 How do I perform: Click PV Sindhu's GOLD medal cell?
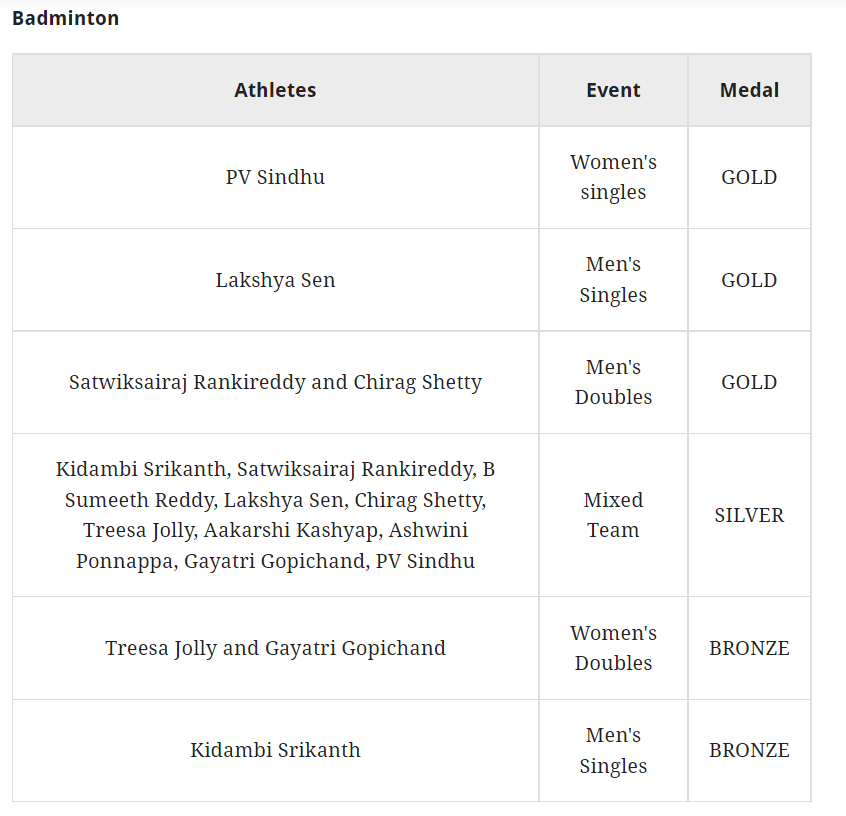pos(749,177)
